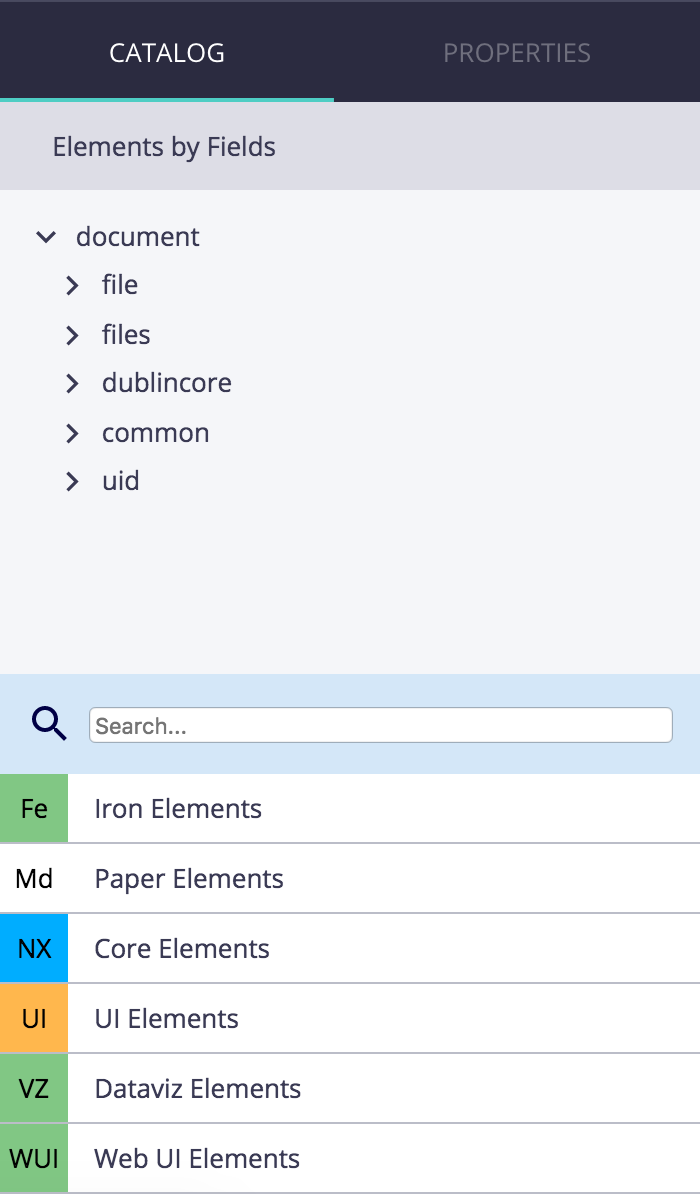
Task: Select the blue NX badge icon
Action: (34, 948)
